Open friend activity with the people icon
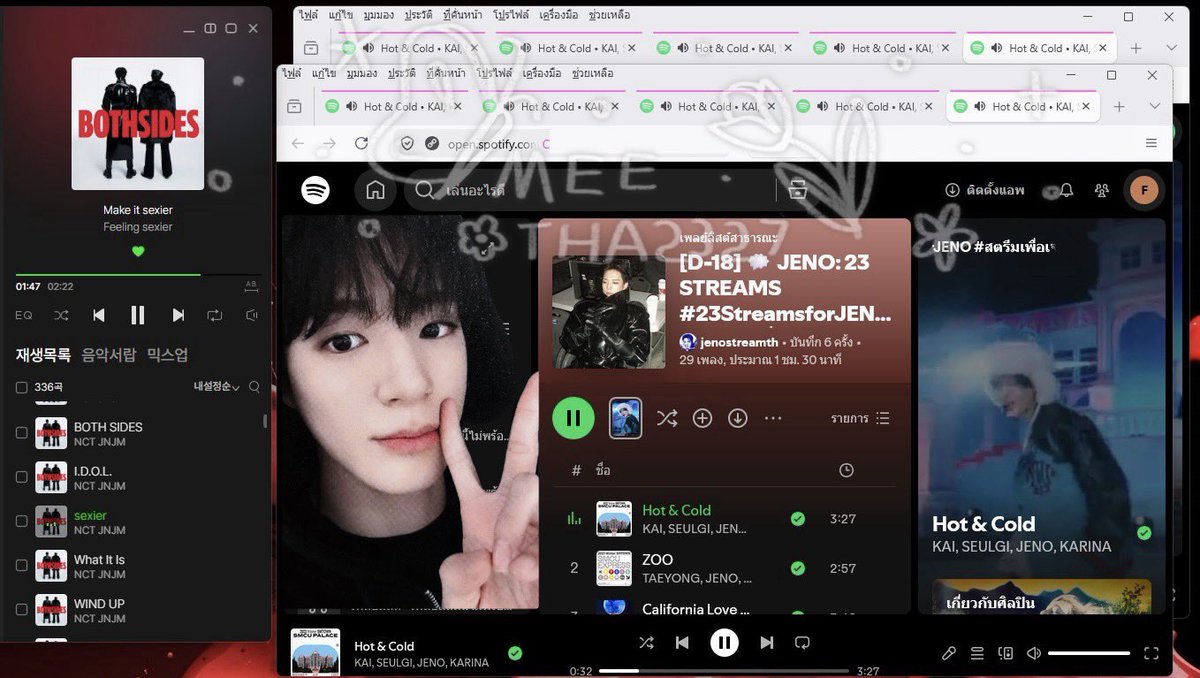The image size is (1200, 678). point(1100,189)
